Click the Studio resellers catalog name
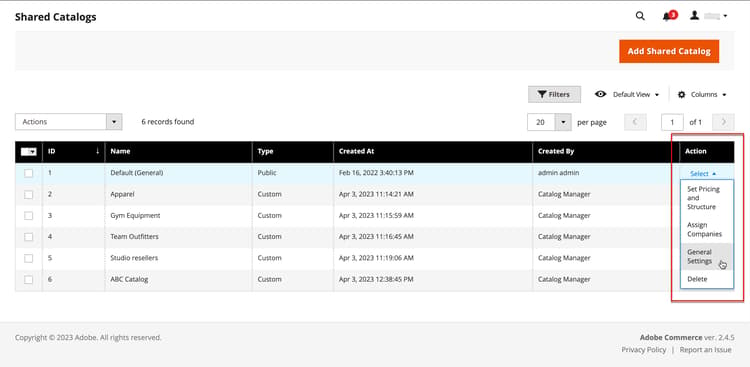This screenshot has width=750, height=367. (134, 258)
